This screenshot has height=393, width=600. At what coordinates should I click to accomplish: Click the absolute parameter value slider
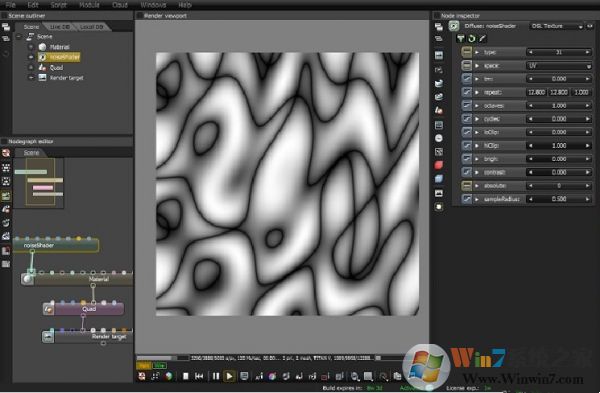click(559, 186)
